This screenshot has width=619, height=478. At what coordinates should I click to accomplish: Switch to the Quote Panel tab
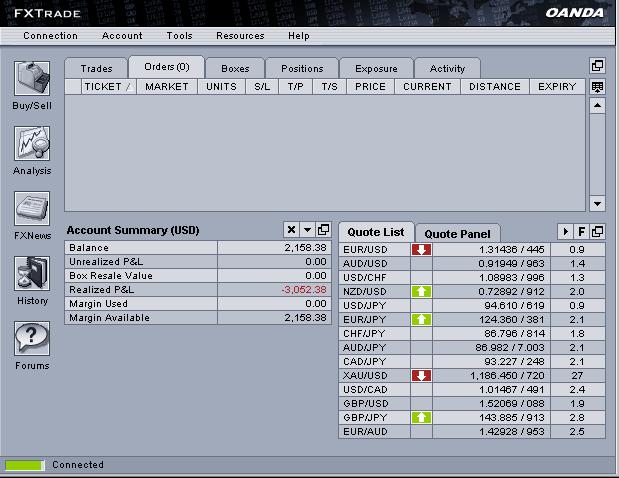(458, 234)
